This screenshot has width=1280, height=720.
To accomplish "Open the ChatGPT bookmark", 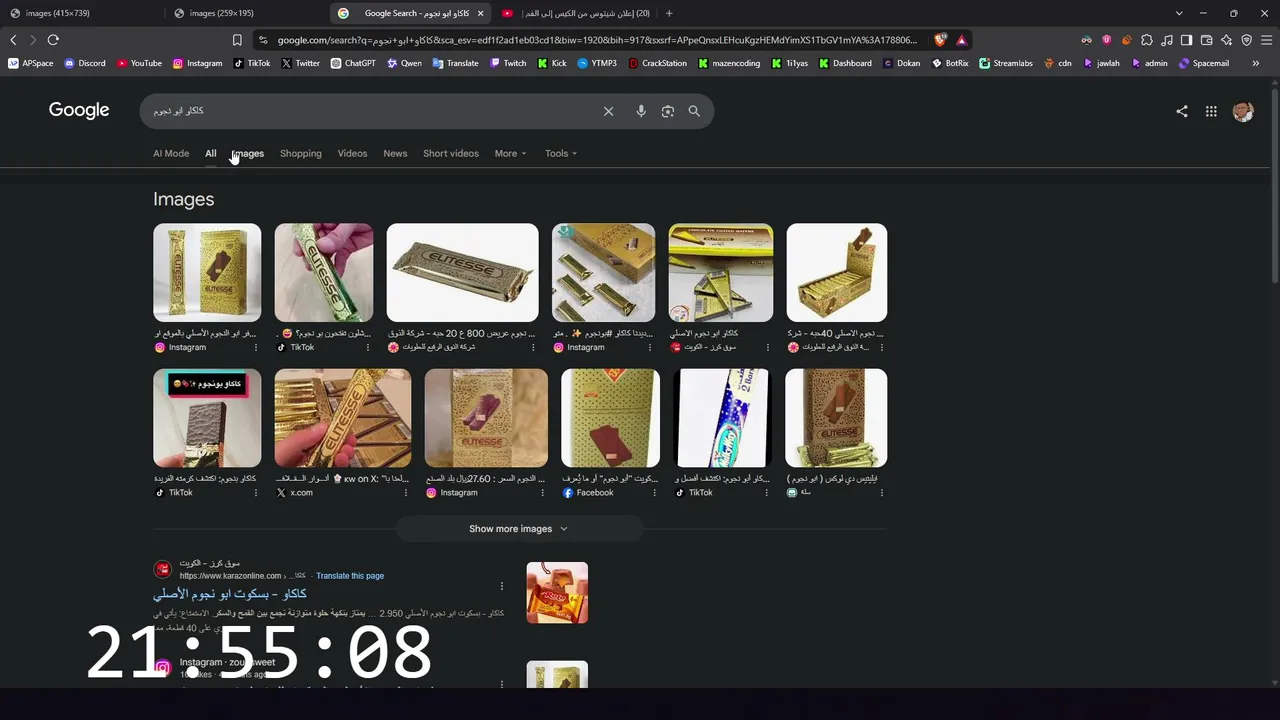I will tap(353, 63).
